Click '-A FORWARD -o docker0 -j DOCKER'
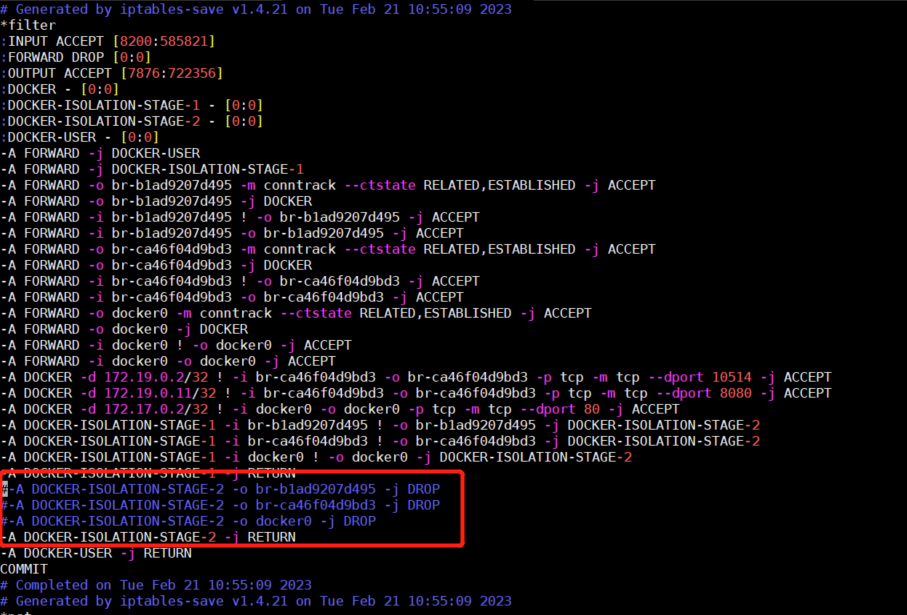The height and width of the screenshot is (615, 907). (x=124, y=329)
